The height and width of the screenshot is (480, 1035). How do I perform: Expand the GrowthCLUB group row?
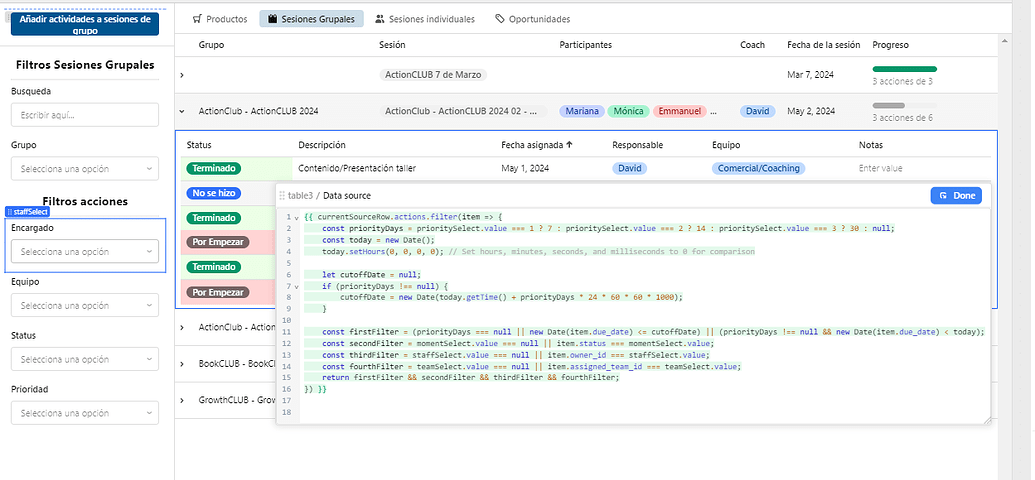click(182, 400)
